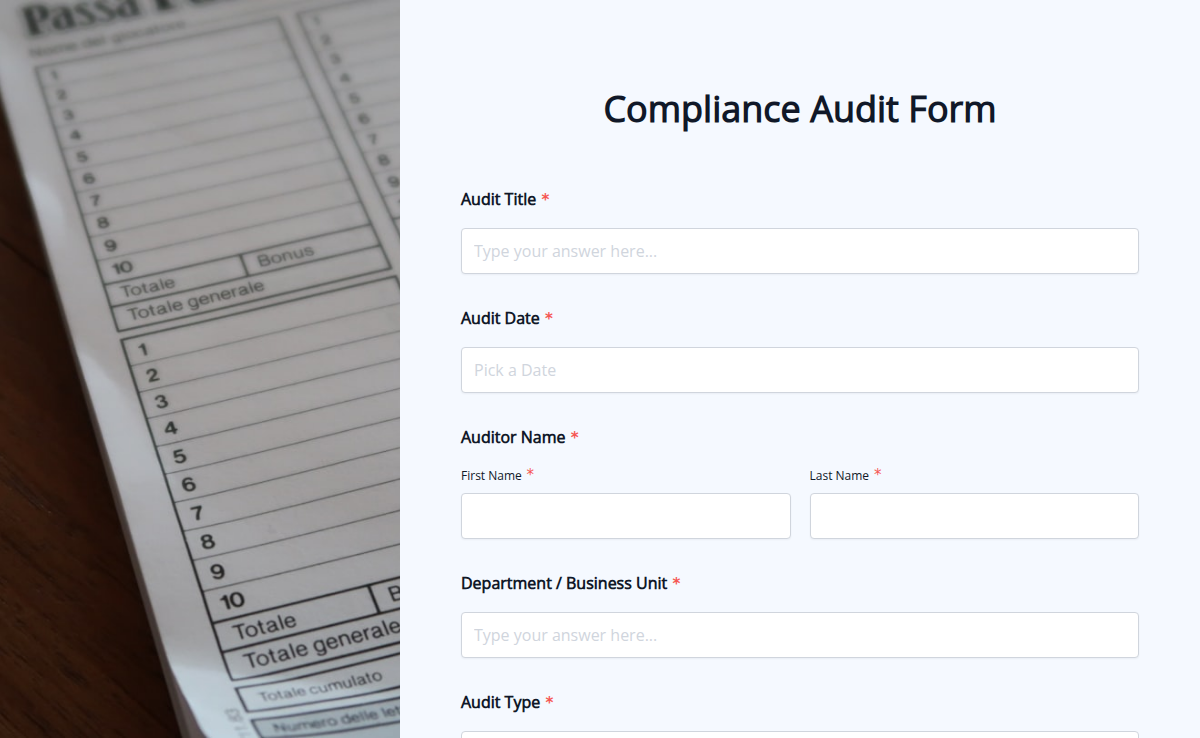Click the Audit Title text field

tap(799, 251)
